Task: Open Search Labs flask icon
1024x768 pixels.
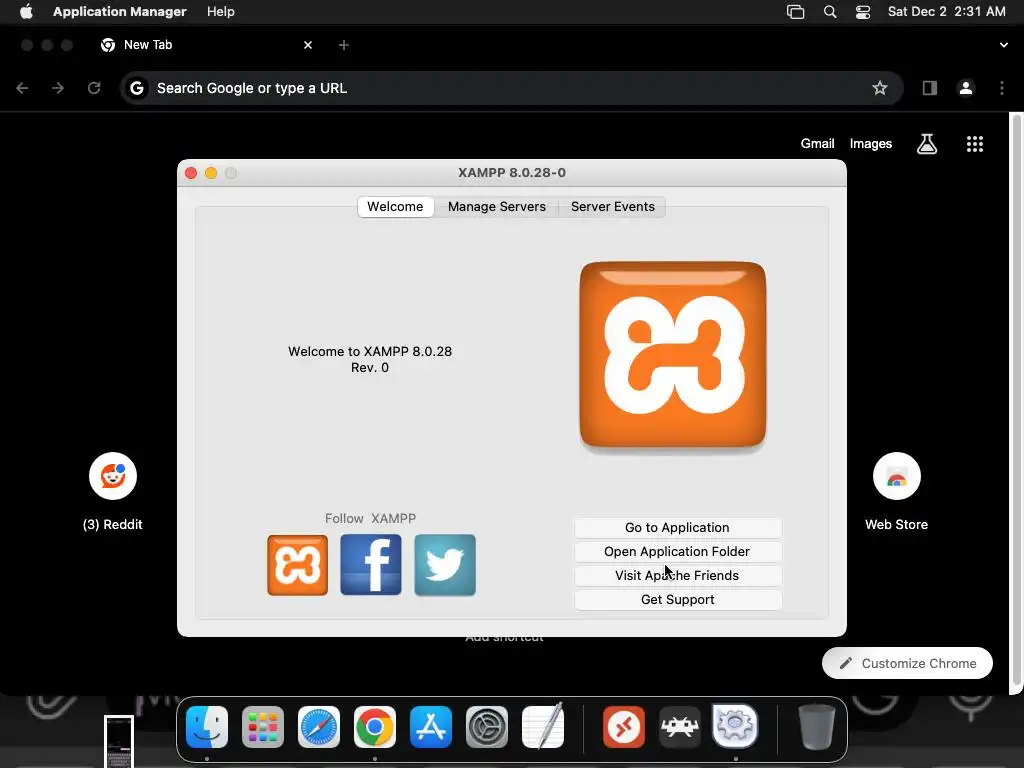Action: [927, 144]
